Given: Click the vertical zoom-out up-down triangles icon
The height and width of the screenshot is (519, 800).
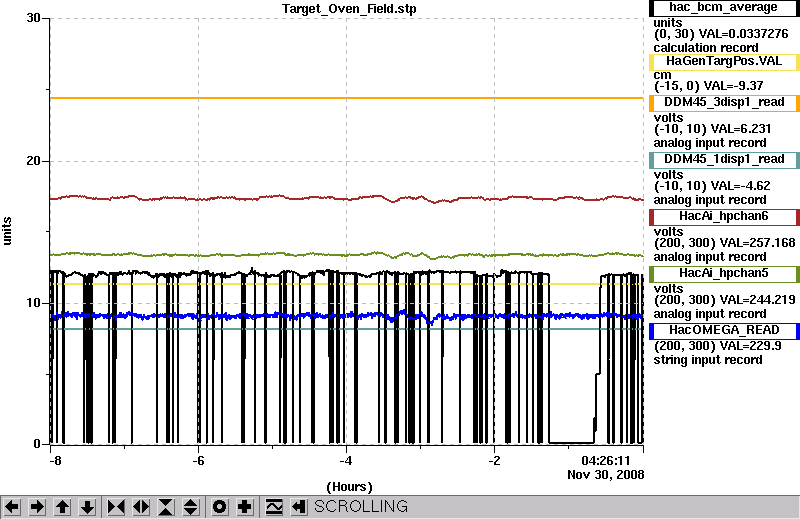Looking at the screenshot, I should 191,507.
